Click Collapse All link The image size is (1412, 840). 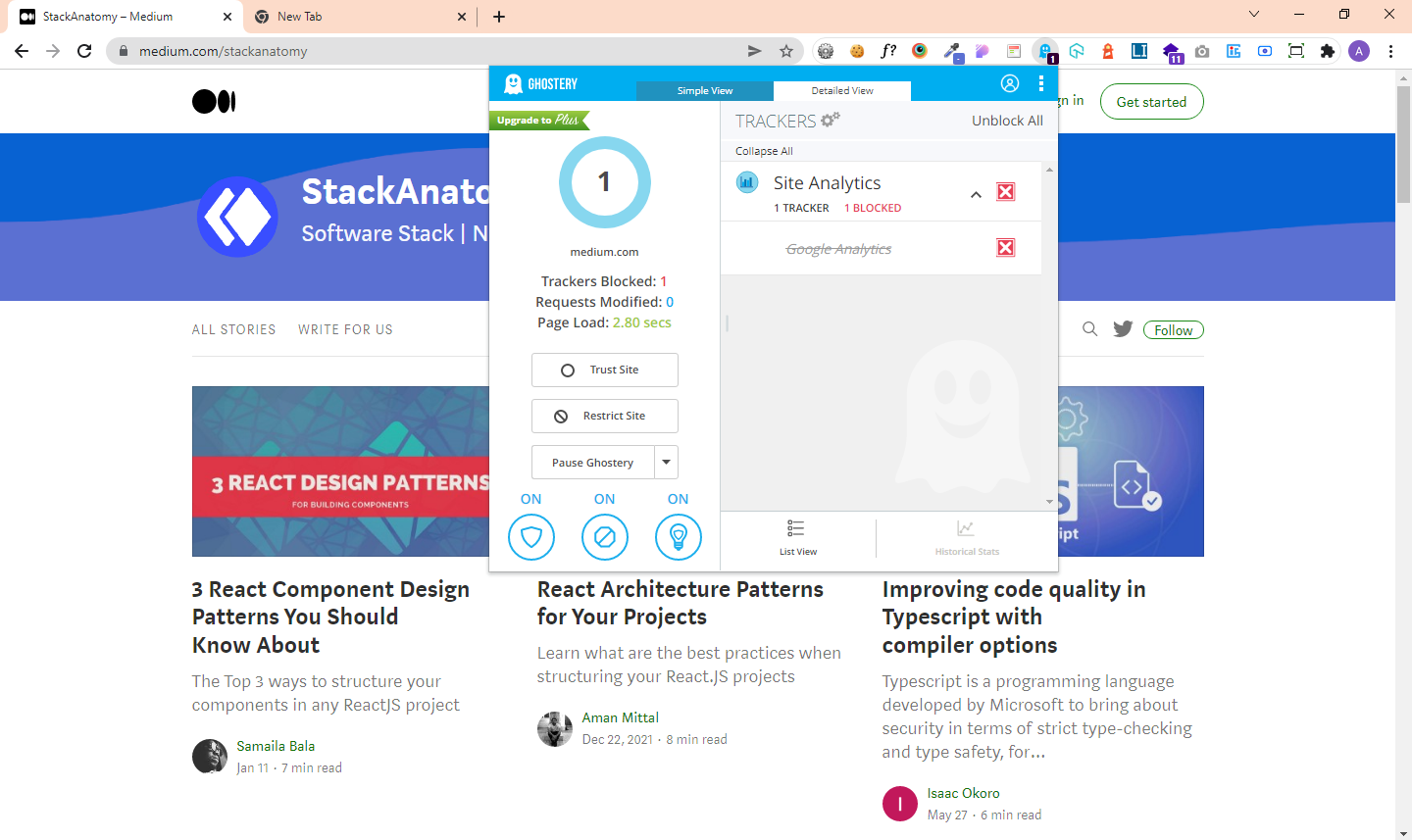pyautogui.click(x=764, y=151)
